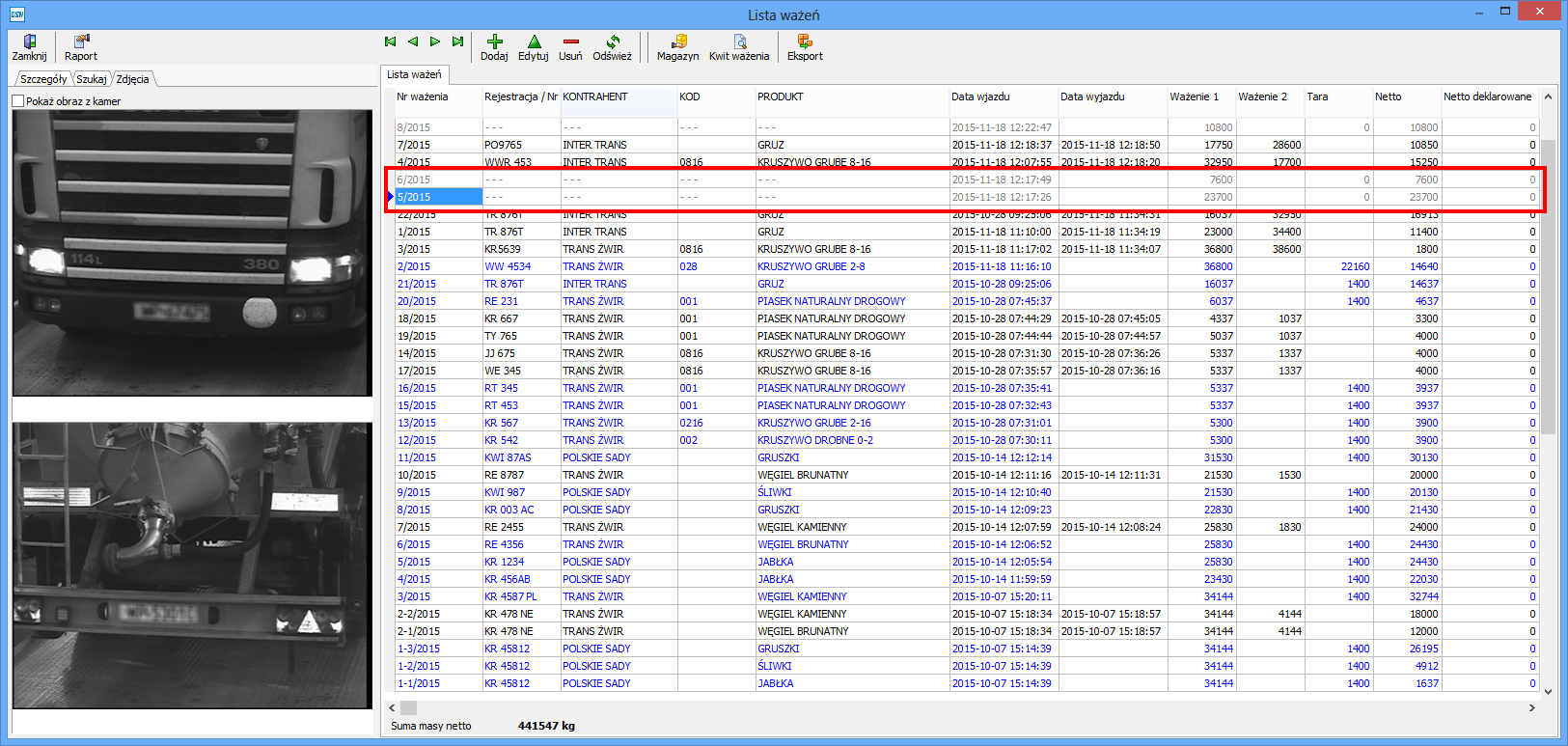Sort by Data wjazdu column header
This screenshot has height=746, width=1568.
point(1002,97)
